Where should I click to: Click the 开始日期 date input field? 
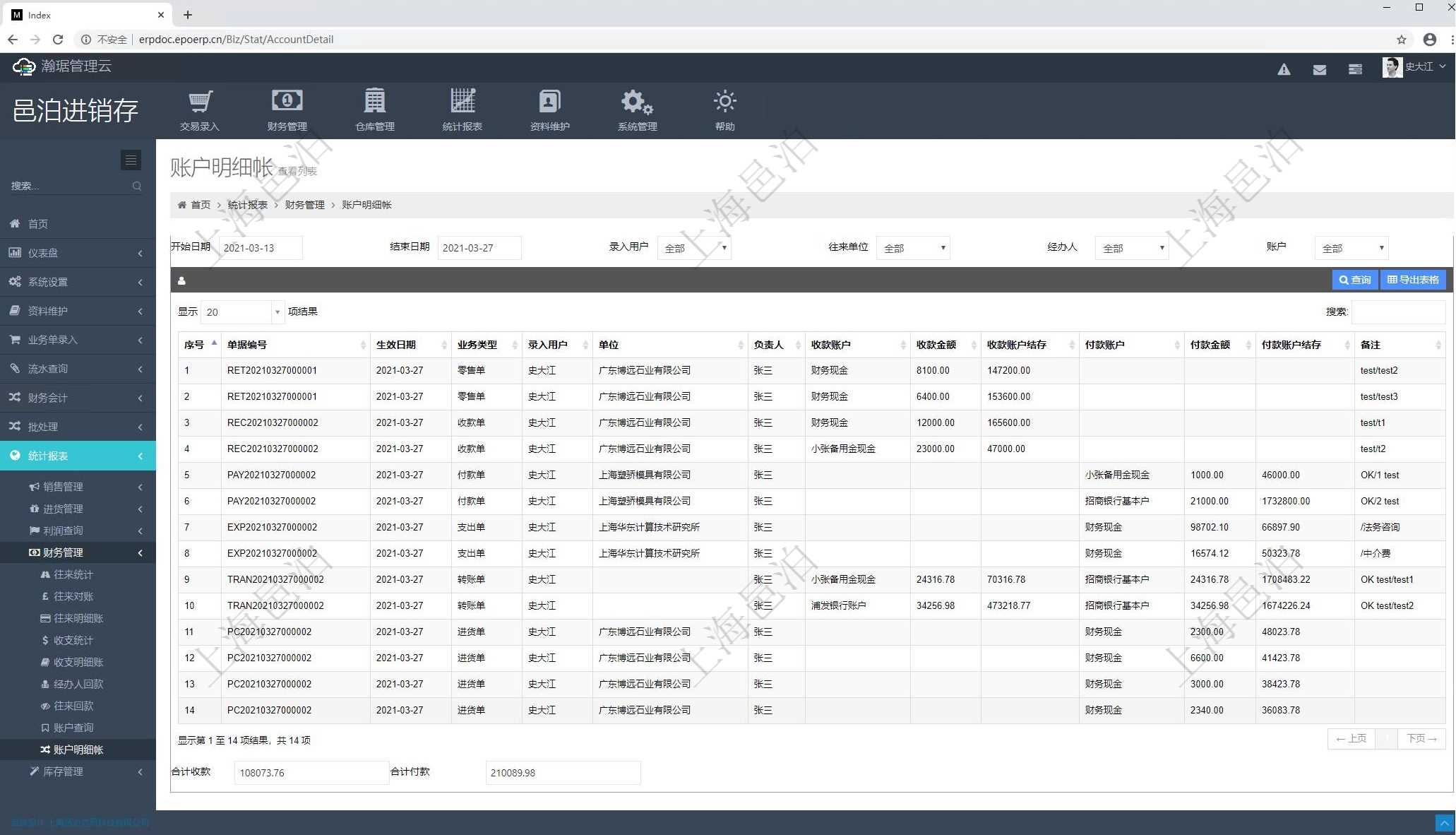[x=260, y=248]
